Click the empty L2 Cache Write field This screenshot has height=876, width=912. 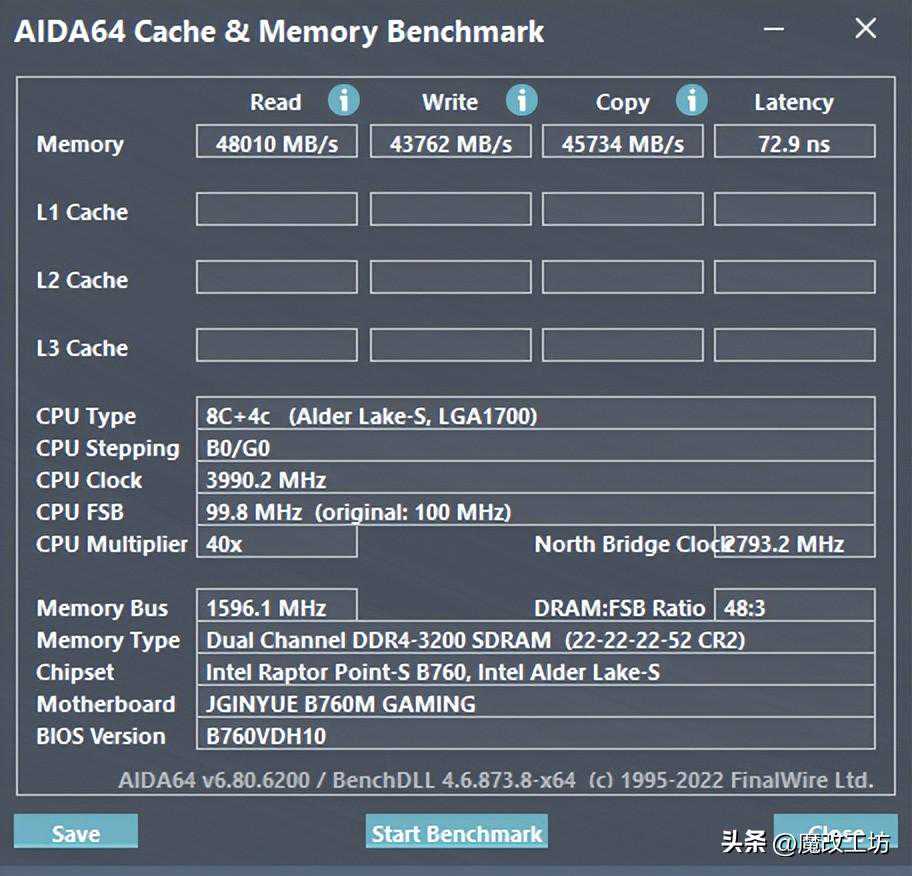click(x=451, y=278)
